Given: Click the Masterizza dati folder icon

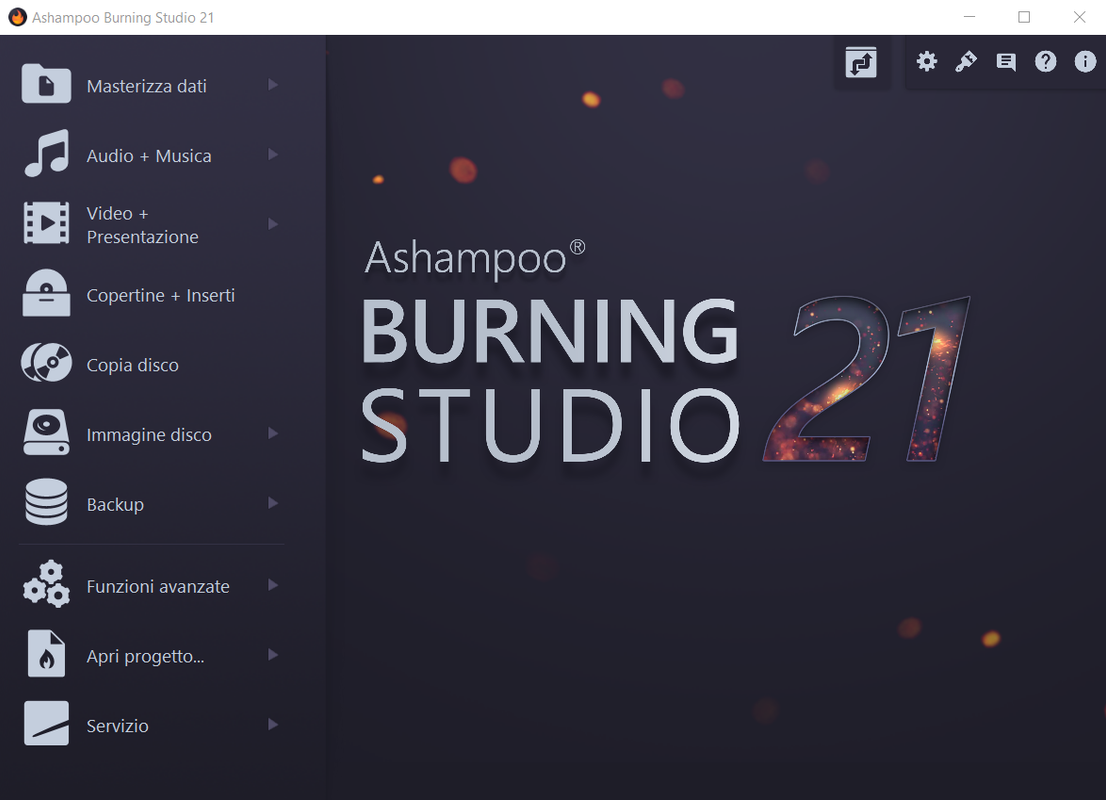Looking at the screenshot, I should pyautogui.click(x=46, y=83).
